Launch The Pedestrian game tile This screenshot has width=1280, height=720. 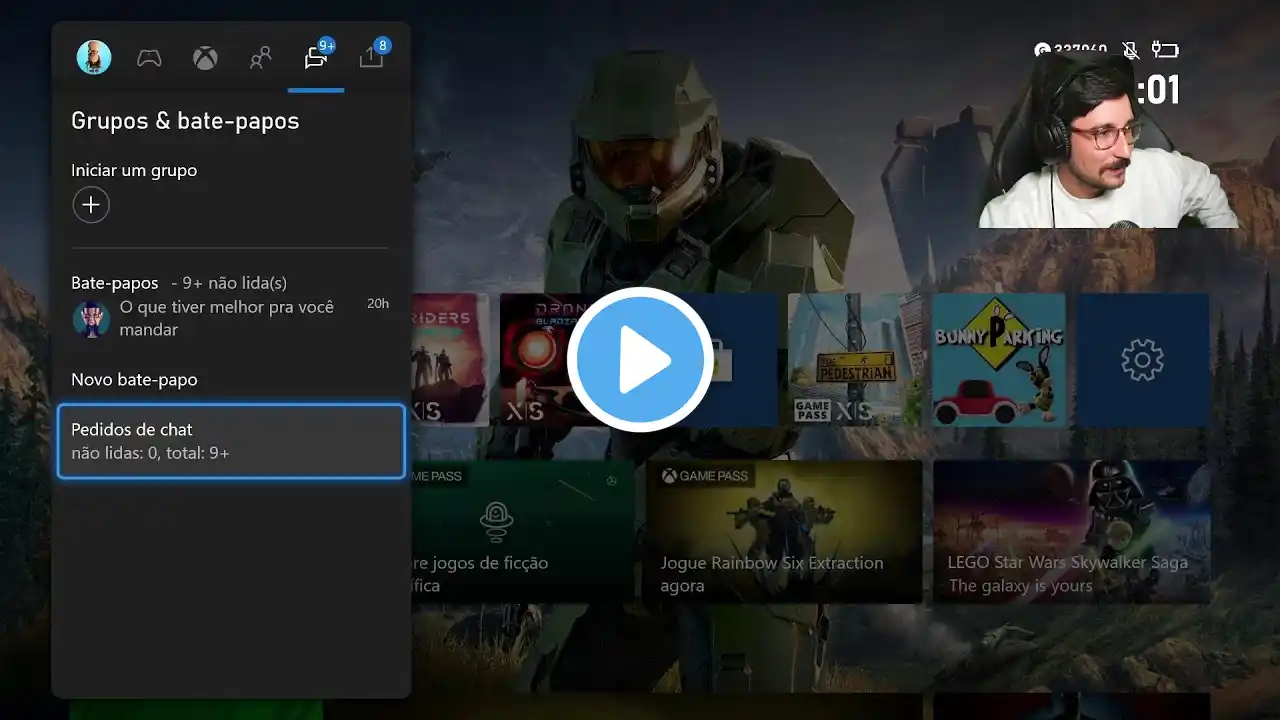[x=854, y=360]
